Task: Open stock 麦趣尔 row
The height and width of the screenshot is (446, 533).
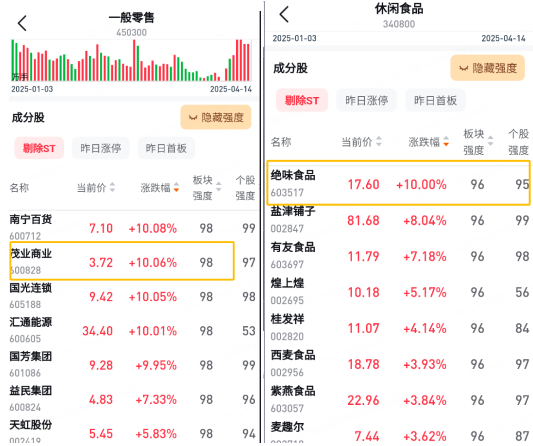Action: click(400, 432)
